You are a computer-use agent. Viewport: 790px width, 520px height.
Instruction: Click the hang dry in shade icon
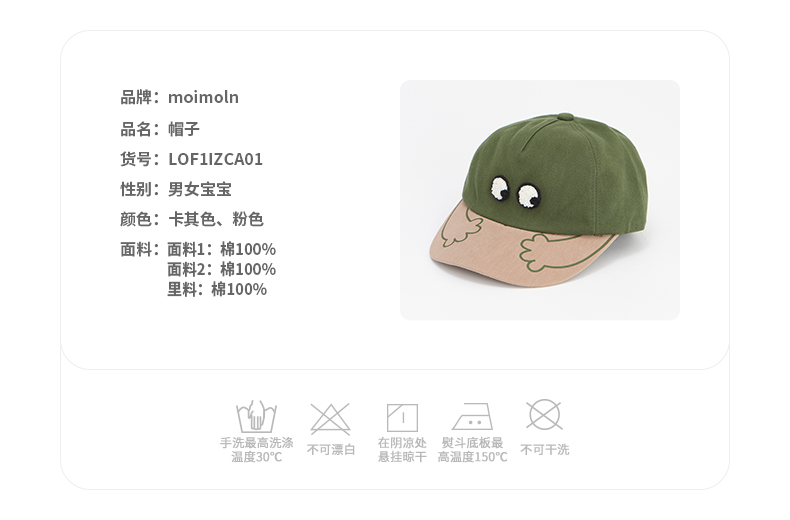(402, 418)
